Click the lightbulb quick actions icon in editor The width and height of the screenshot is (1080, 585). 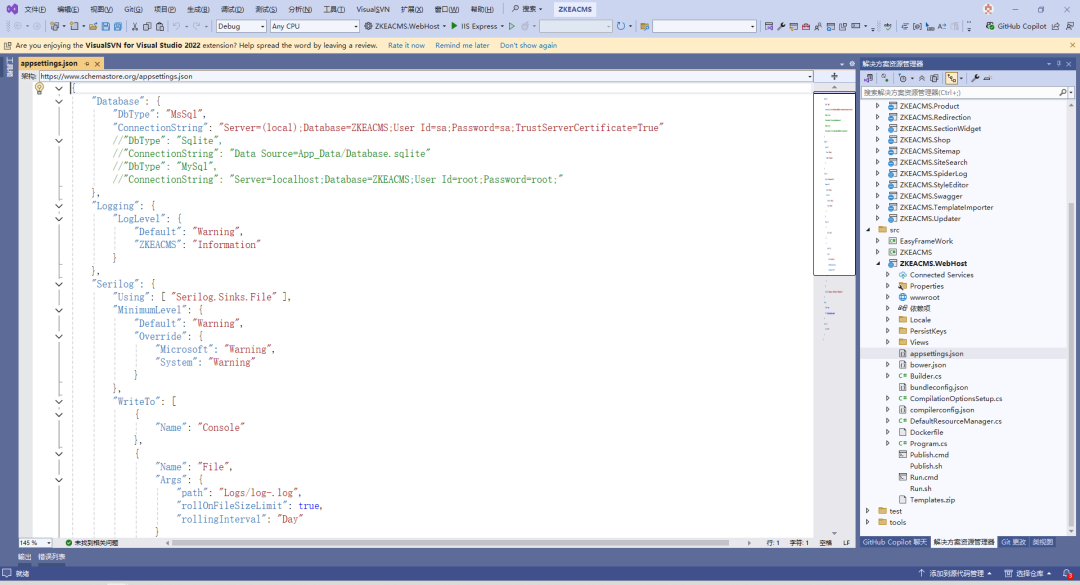[39, 88]
